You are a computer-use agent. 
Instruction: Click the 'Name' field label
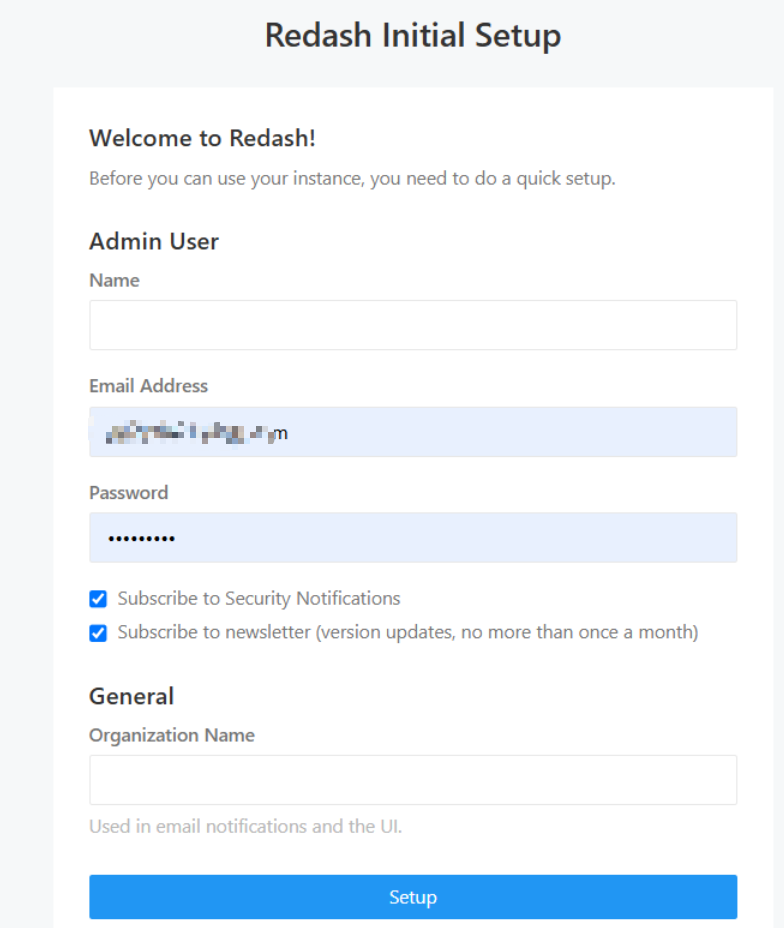click(x=114, y=280)
